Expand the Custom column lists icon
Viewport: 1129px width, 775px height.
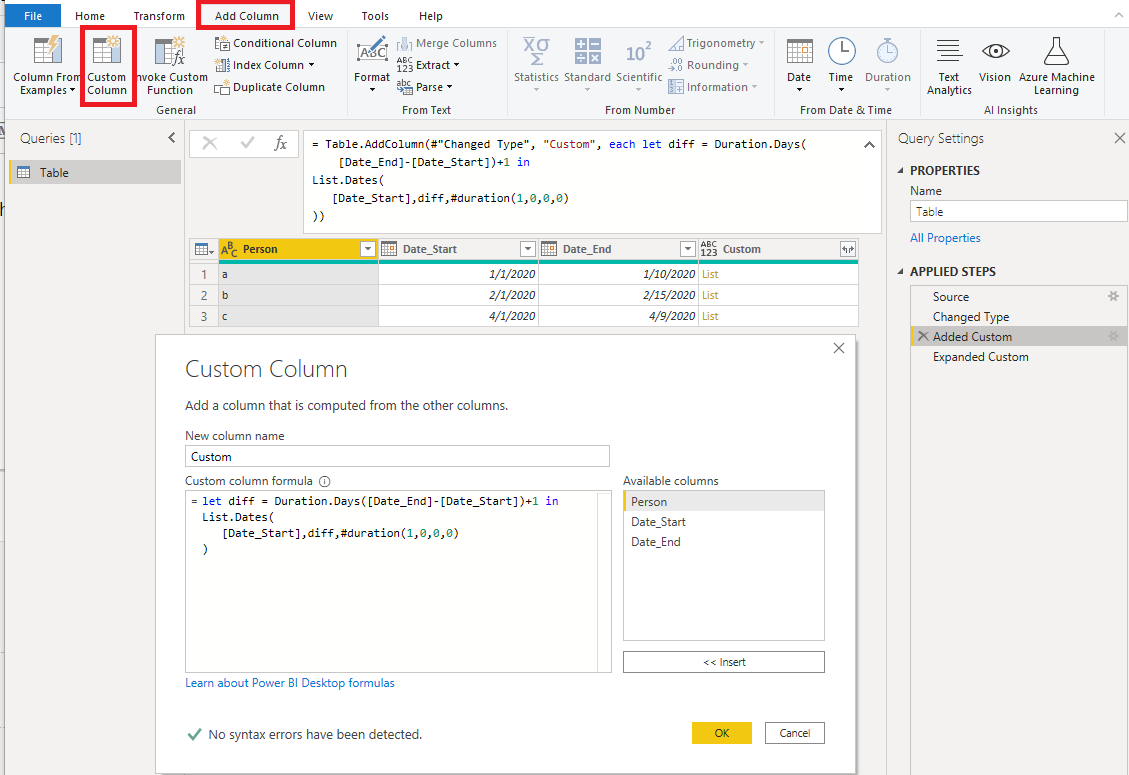pyautogui.click(x=848, y=249)
